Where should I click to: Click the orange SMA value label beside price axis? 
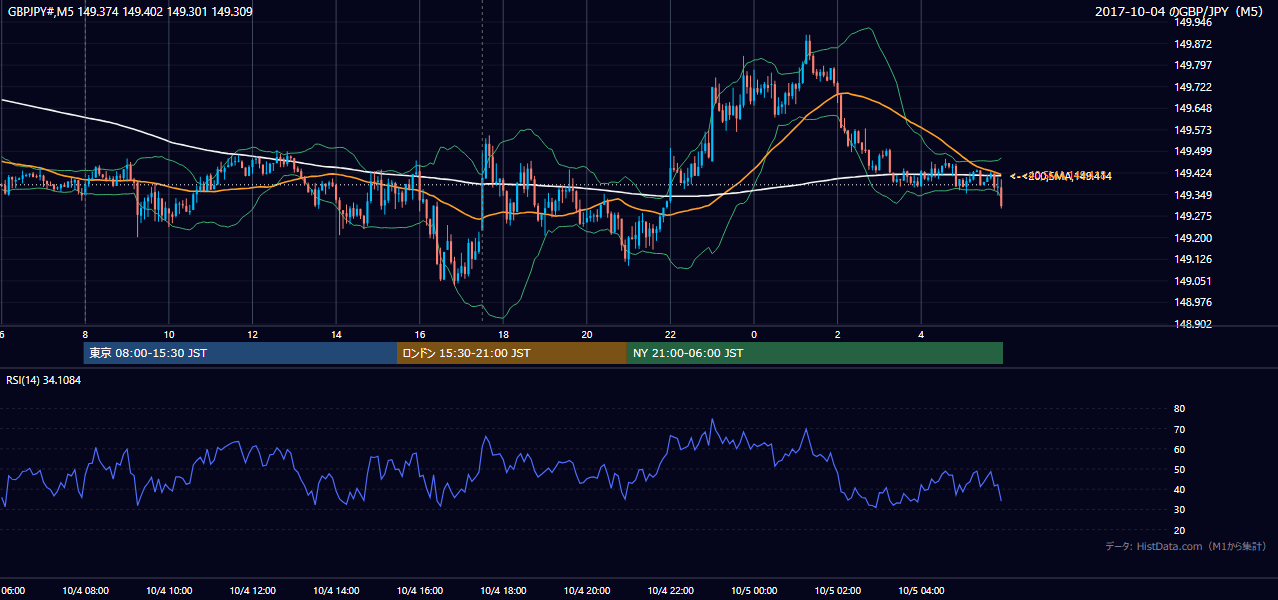coord(1062,176)
